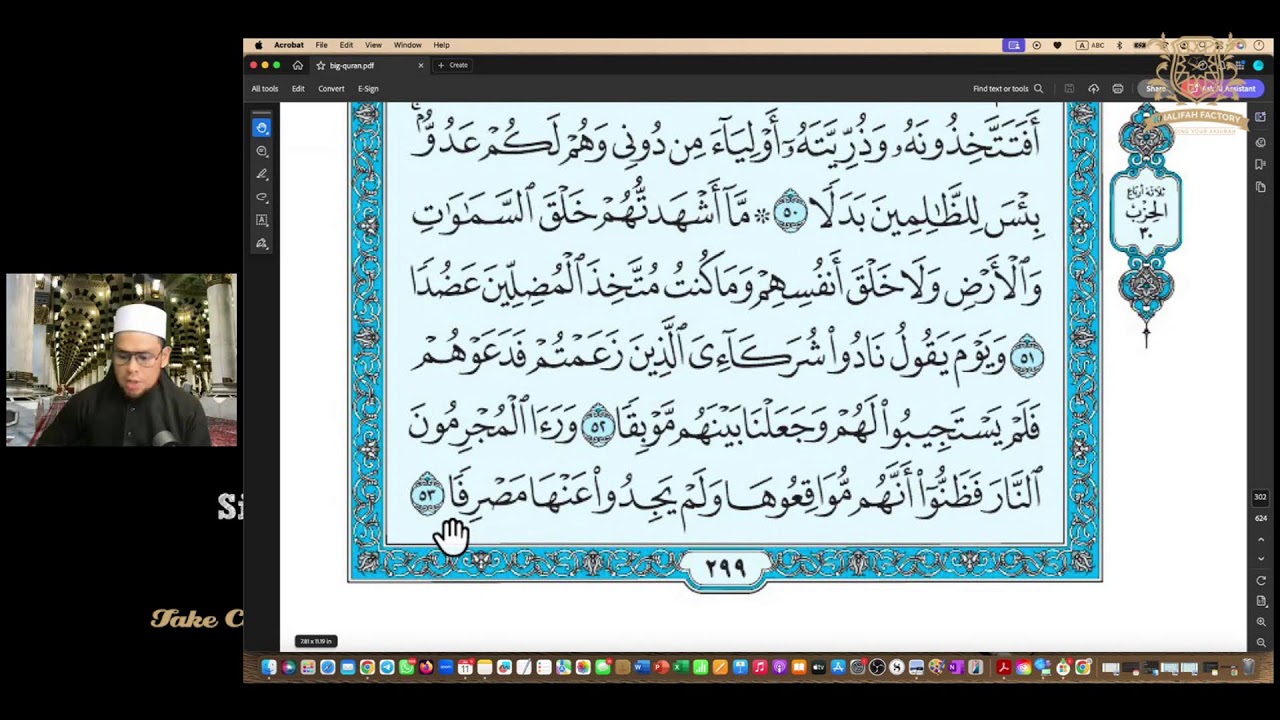Open the Ask AI Assistant button
Image resolution: width=1280 pixels, height=720 pixels.
1223,89
